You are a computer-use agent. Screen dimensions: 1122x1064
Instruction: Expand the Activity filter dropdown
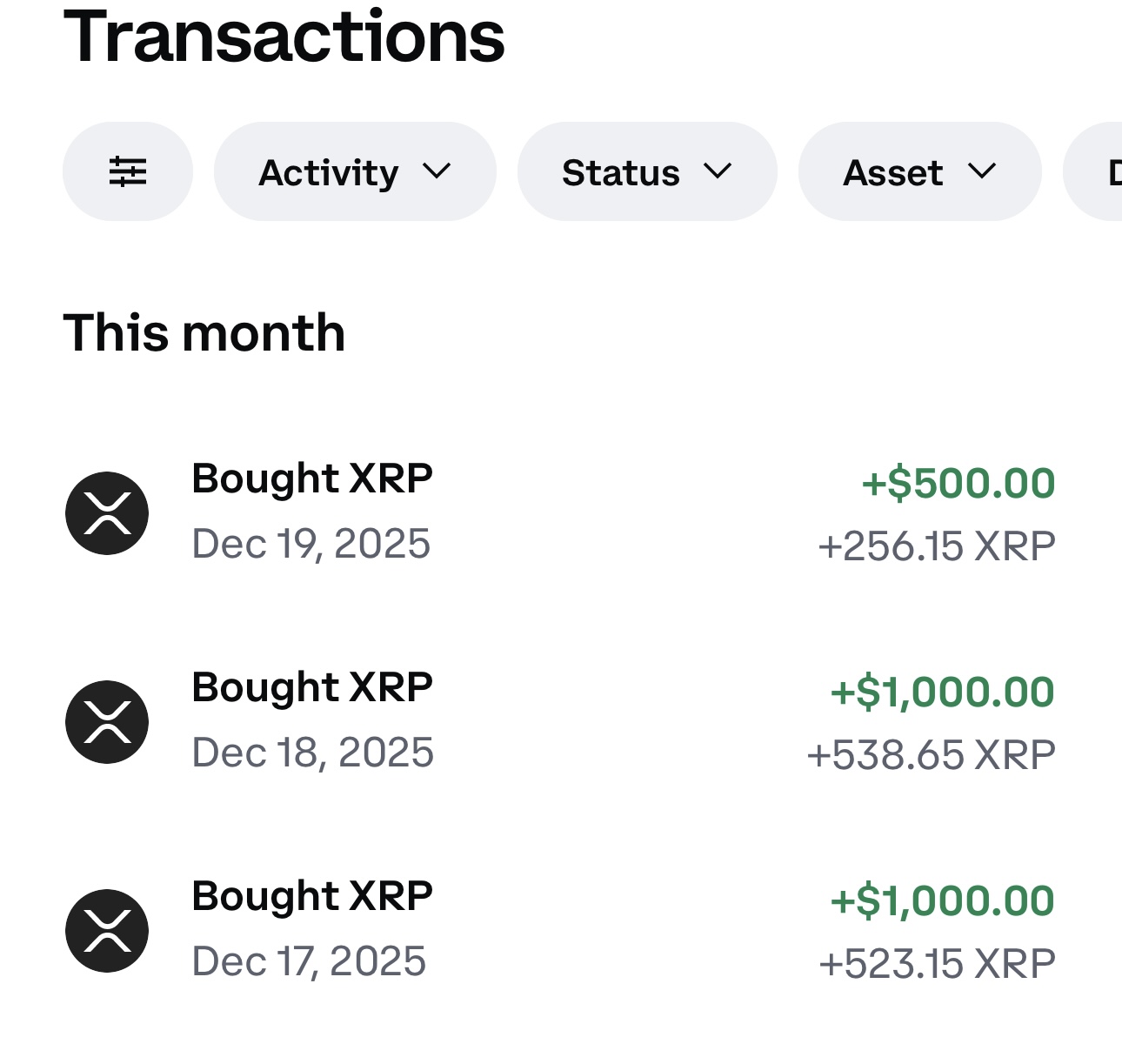click(x=354, y=171)
